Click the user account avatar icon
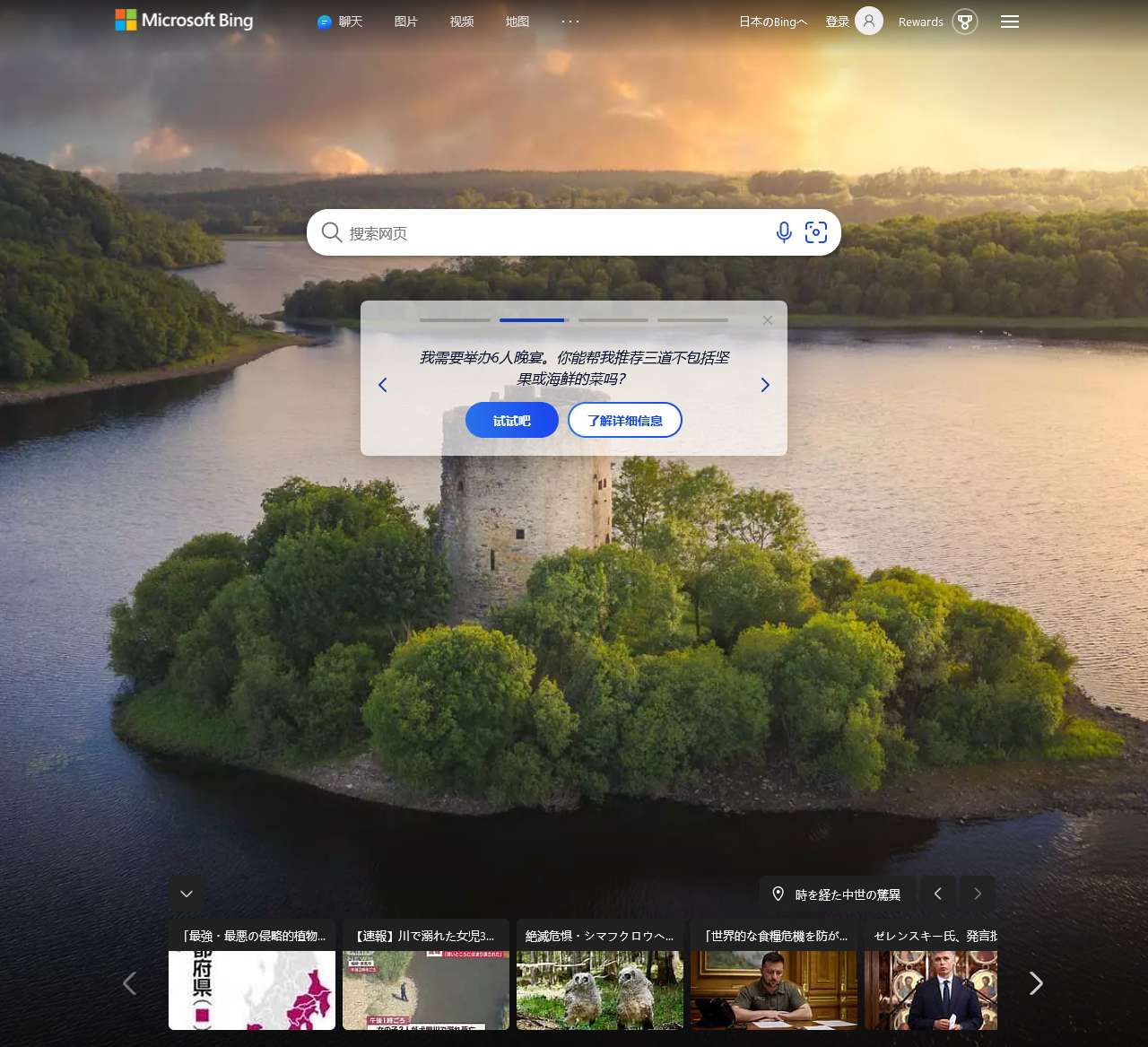This screenshot has width=1148, height=1047. (869, 21)
